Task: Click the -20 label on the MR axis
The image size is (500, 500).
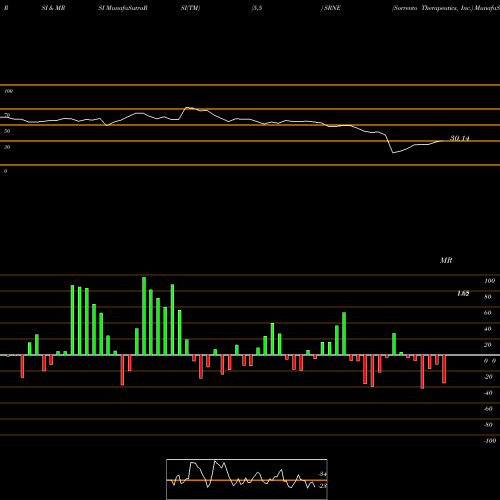Action: tap(488, 377)
